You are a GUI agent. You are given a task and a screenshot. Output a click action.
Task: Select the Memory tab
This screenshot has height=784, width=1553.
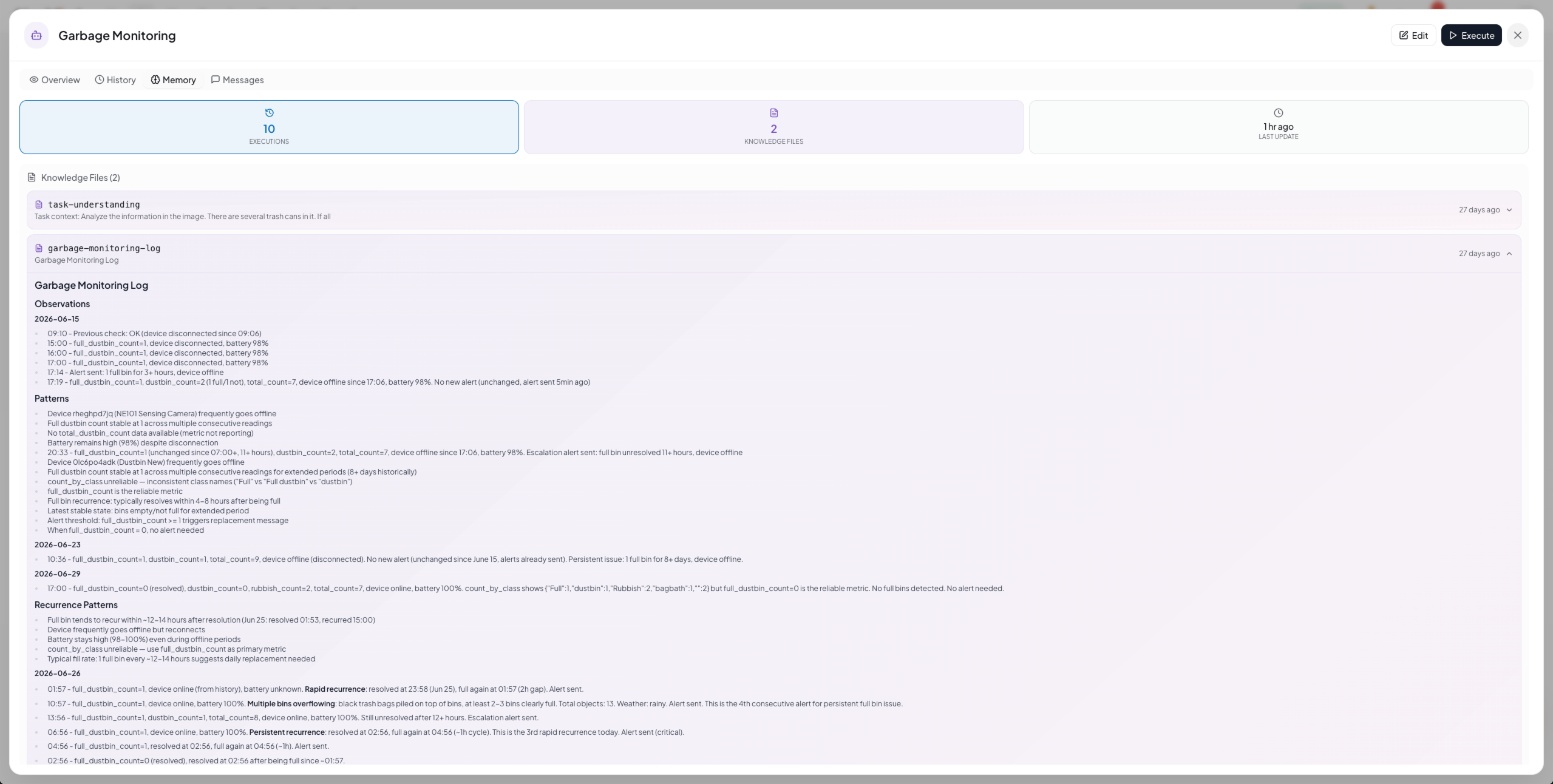pyautogui.click(x=174, y=79)
